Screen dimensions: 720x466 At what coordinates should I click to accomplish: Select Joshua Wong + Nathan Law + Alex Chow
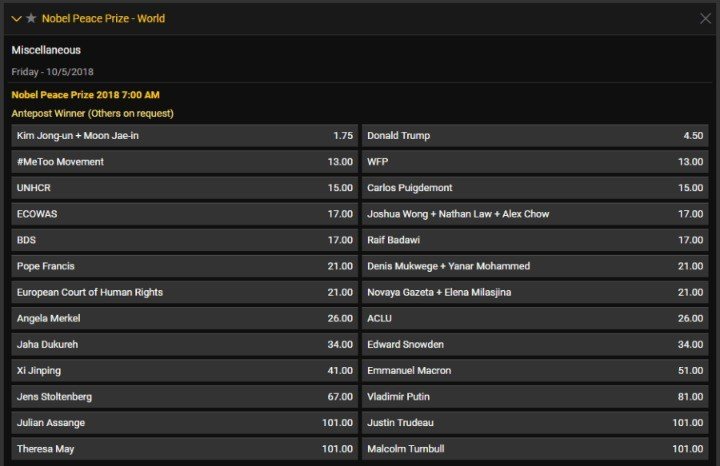coord(535,214)
